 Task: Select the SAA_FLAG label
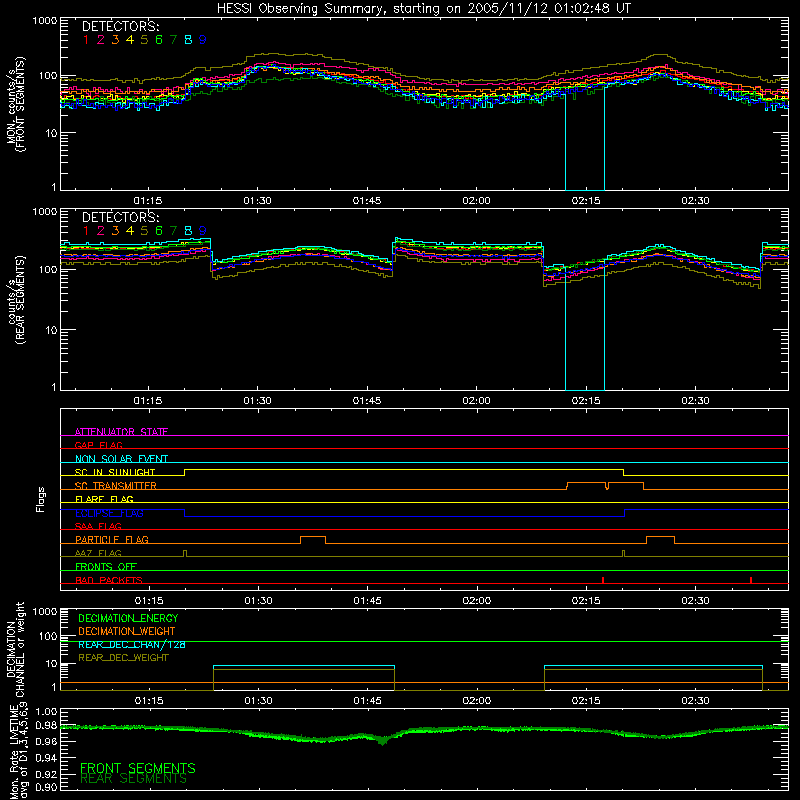(98, 526)
